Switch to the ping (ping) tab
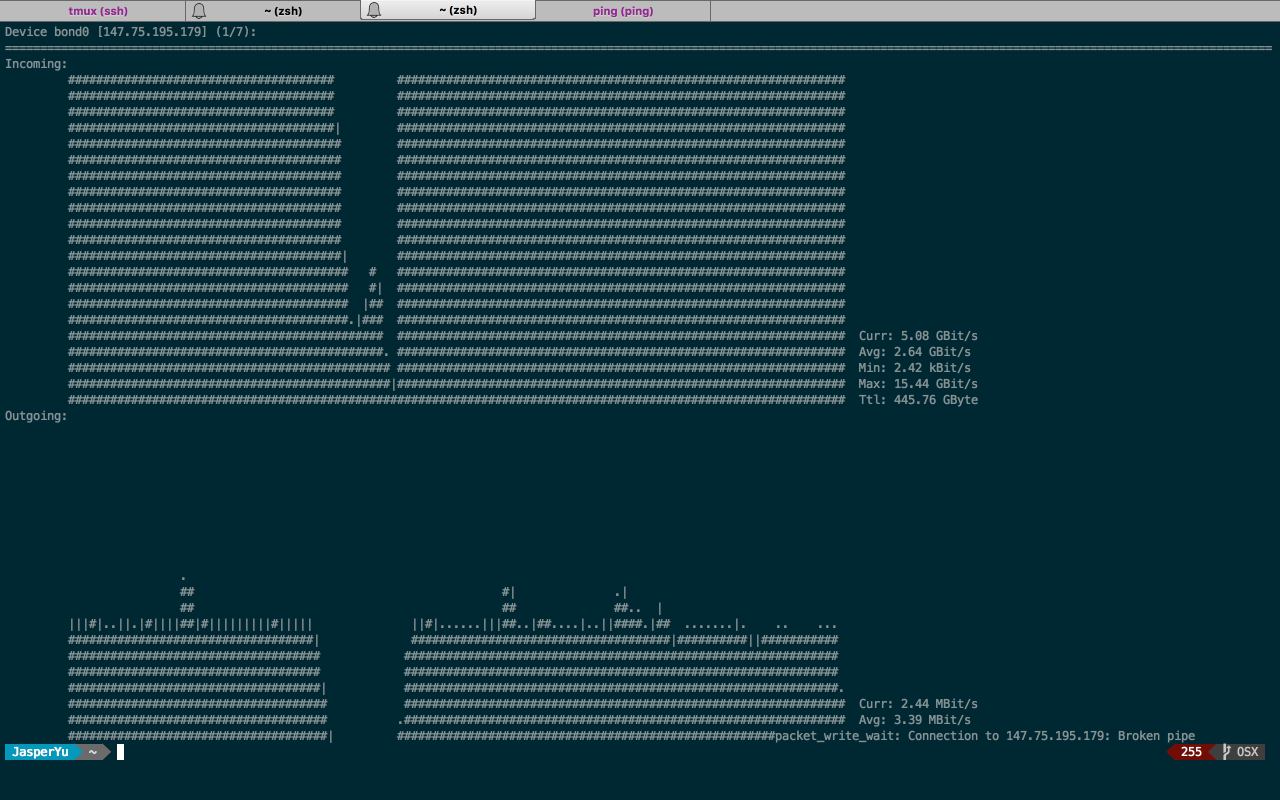Image resolution: width=1280 pixels, height=800 pixels. (x=622, y=11)
